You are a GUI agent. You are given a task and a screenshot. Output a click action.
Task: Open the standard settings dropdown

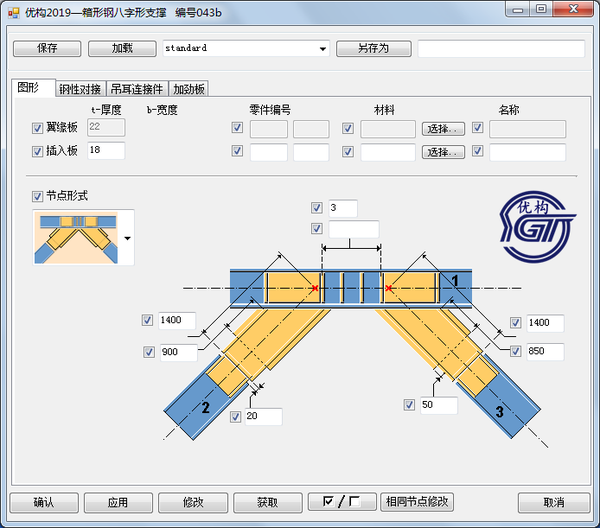click(322, 48)
